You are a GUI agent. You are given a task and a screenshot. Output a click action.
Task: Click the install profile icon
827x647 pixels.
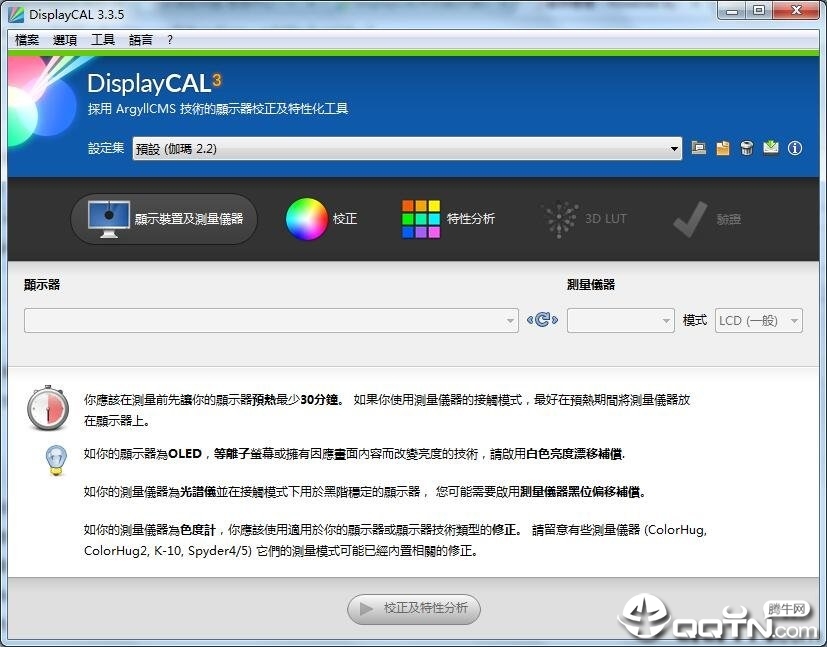[771, 148]
